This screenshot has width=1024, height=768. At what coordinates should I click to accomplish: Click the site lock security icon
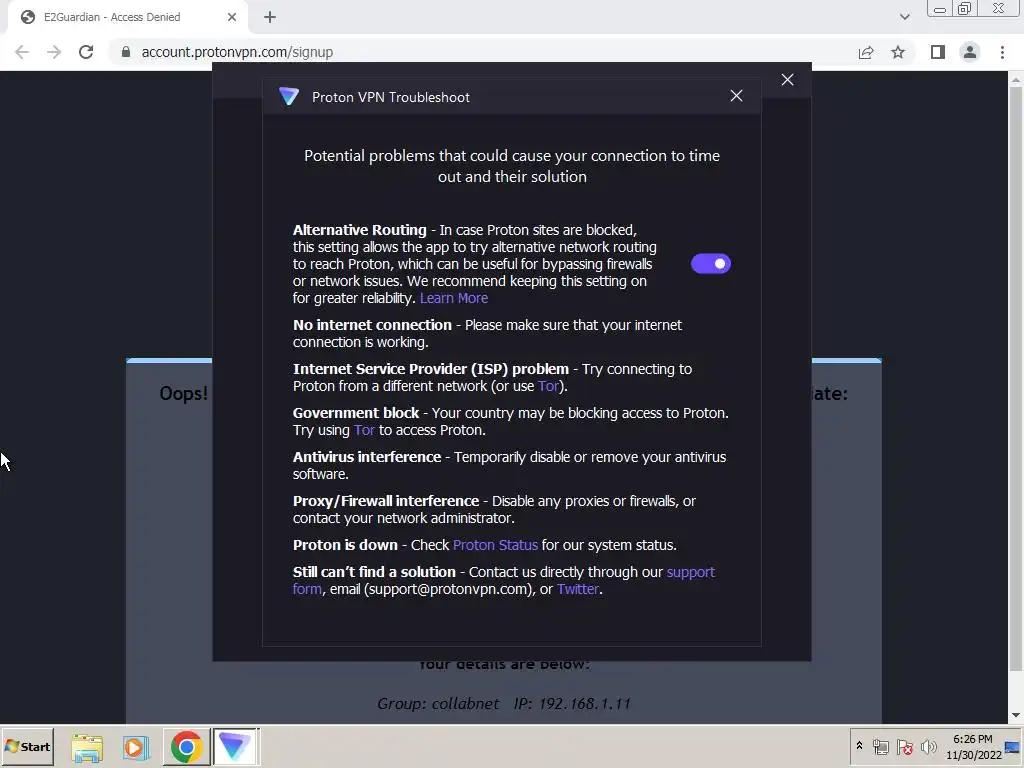pyautogui.click(x=126, y=52)
